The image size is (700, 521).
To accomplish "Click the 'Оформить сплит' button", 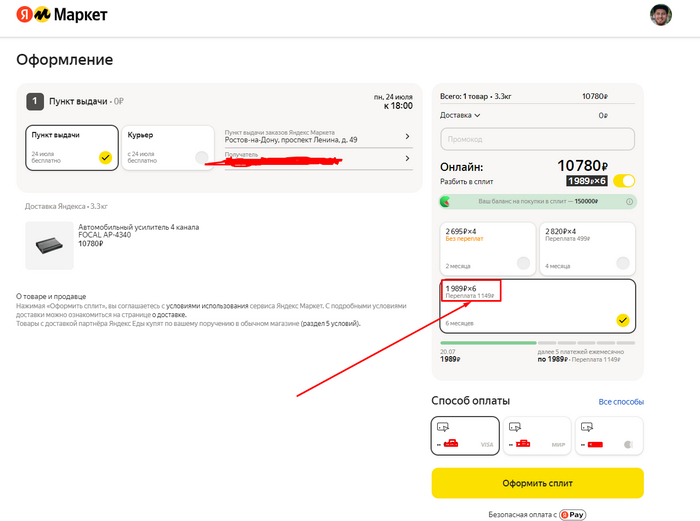I will pyautogui.click(x=537, y=482).
